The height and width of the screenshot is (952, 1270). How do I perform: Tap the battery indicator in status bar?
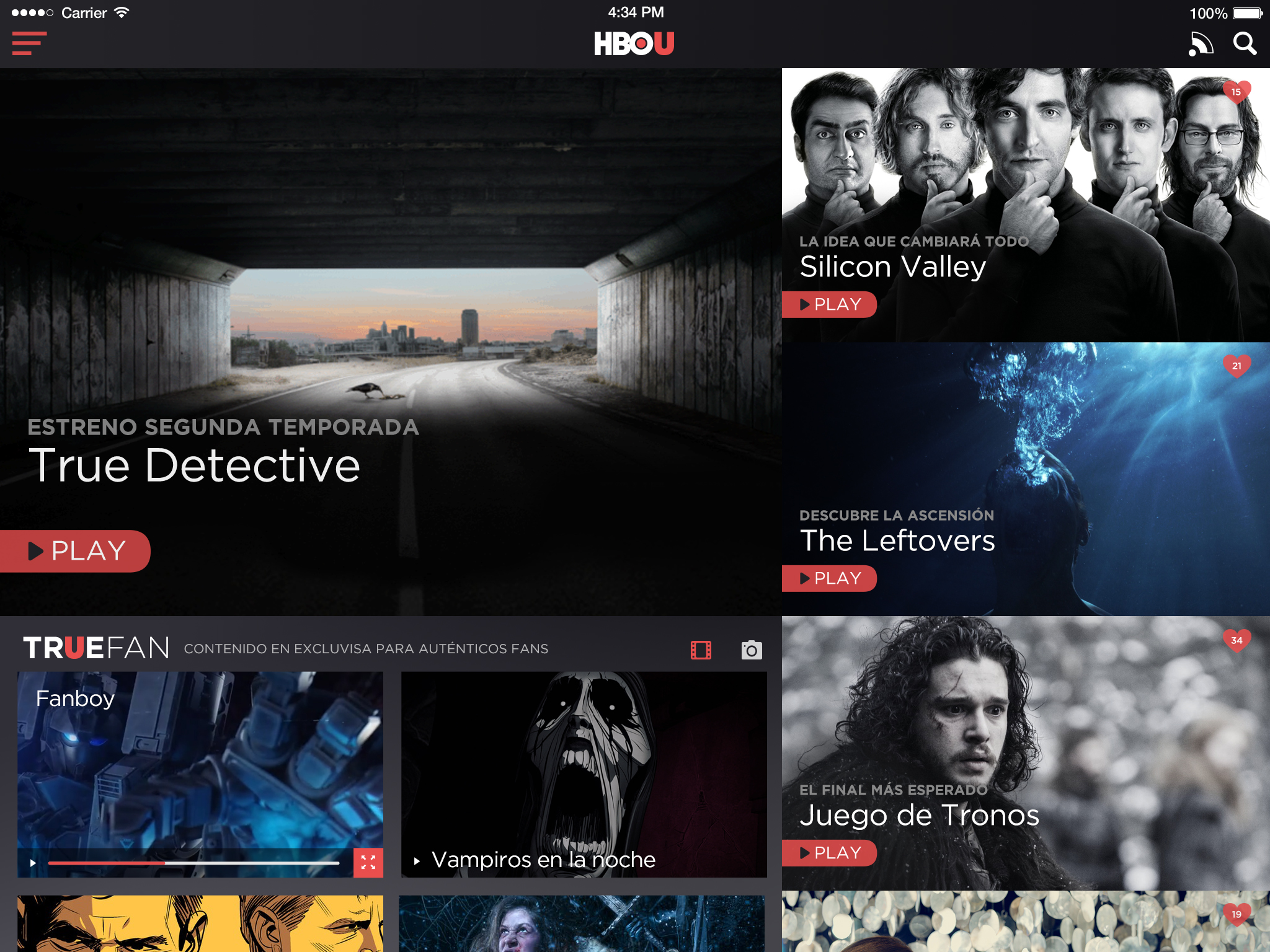click(x=1248, y=13)
